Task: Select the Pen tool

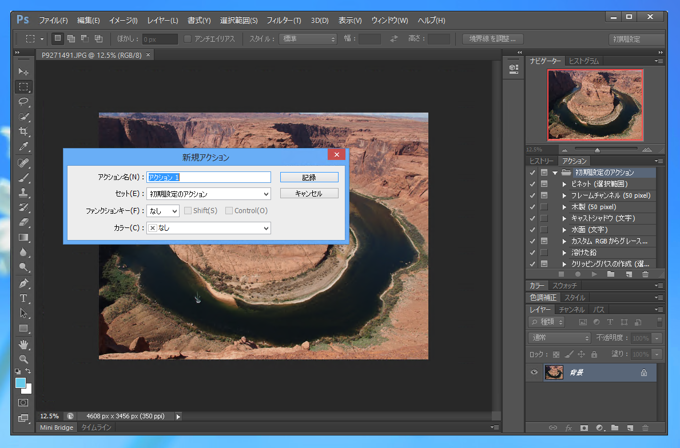Action: [x=23, y=284]
